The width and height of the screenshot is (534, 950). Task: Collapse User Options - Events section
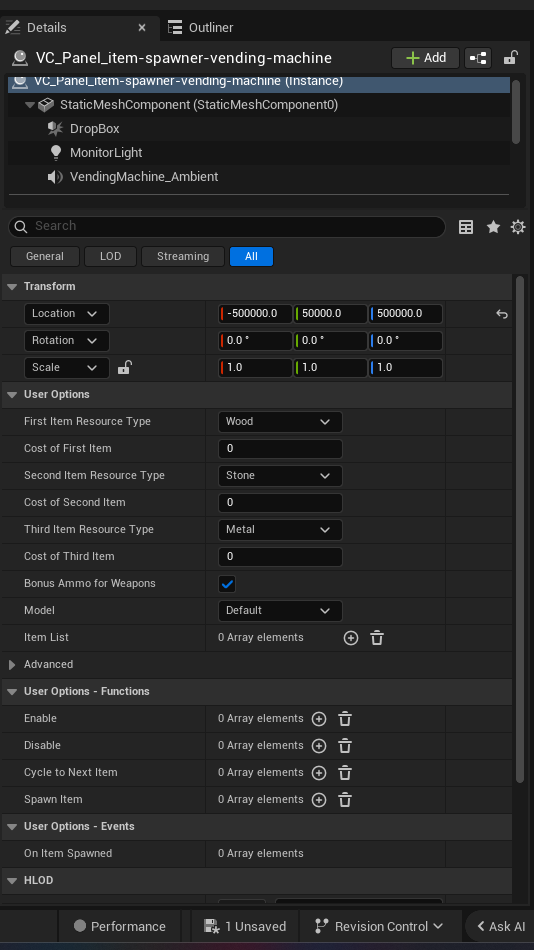(x=12, y=827)
